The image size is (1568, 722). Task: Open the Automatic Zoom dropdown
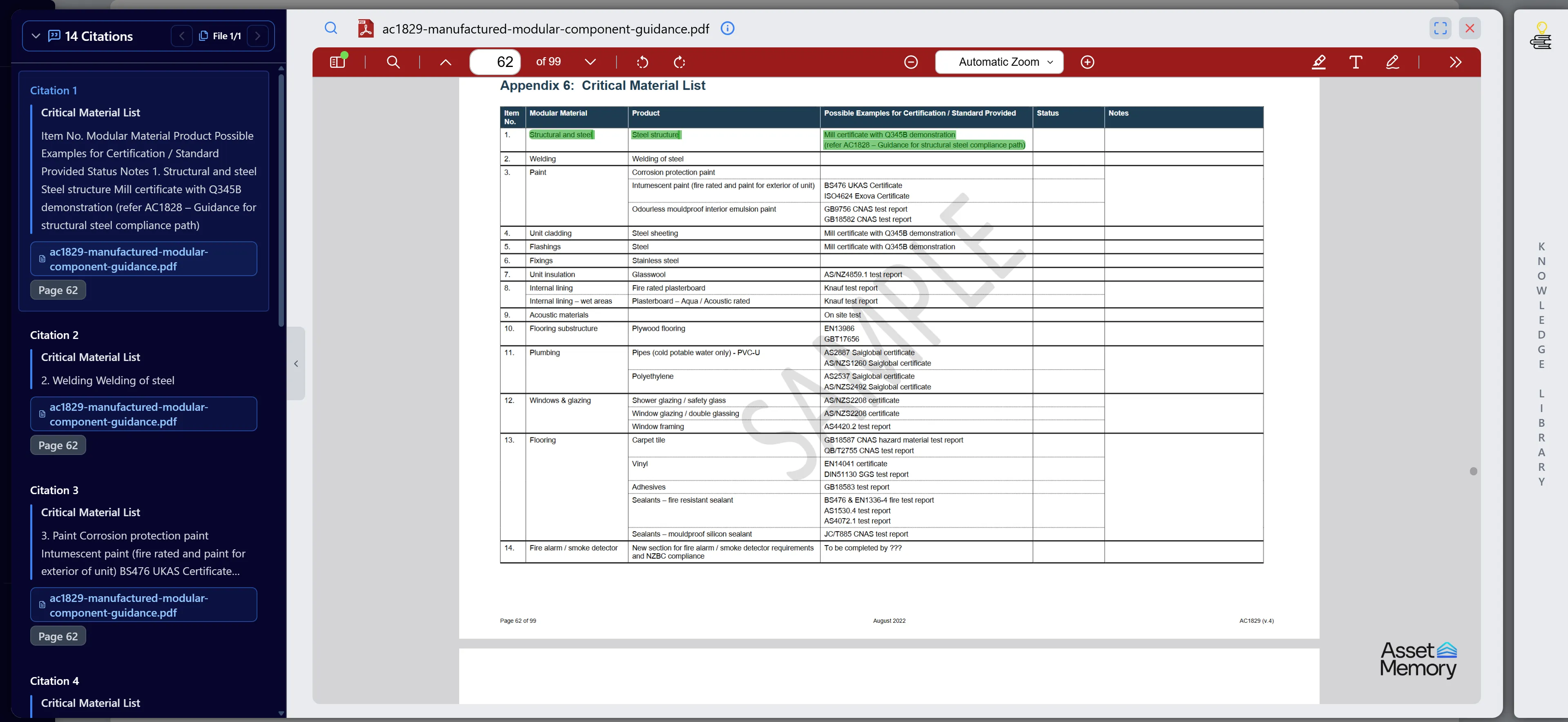coord(999,62)
